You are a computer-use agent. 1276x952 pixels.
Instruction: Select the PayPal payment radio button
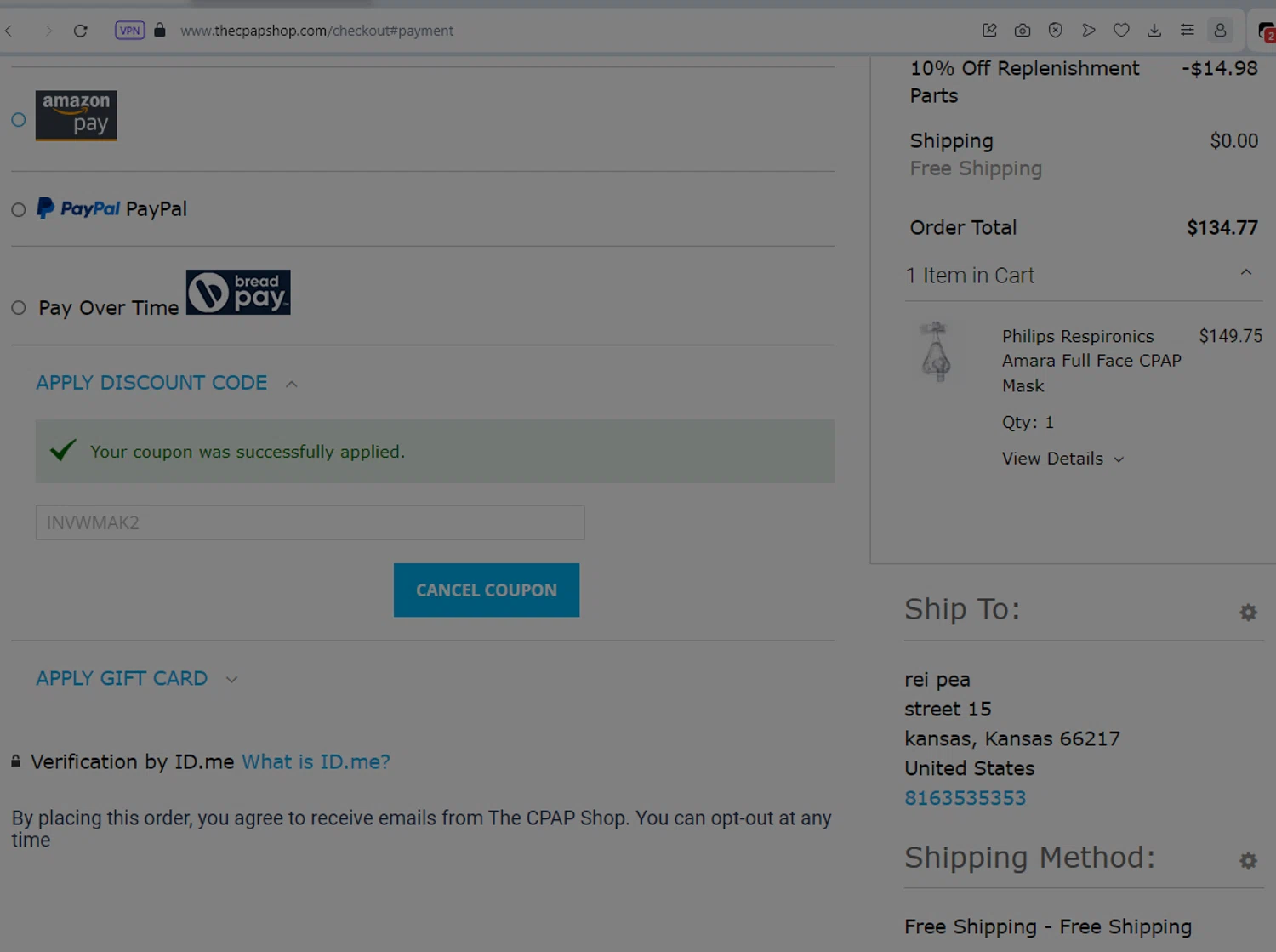[x=19, y=210]
